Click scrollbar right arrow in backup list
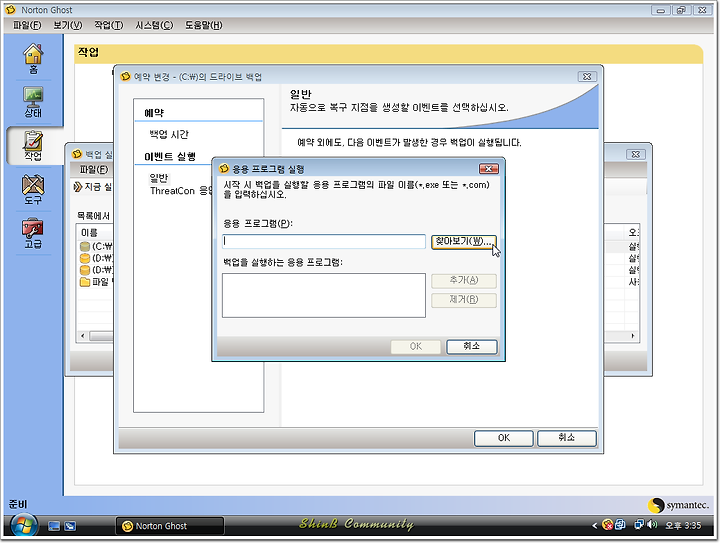The width and height of the screenshot is (720, 543). 633,336
